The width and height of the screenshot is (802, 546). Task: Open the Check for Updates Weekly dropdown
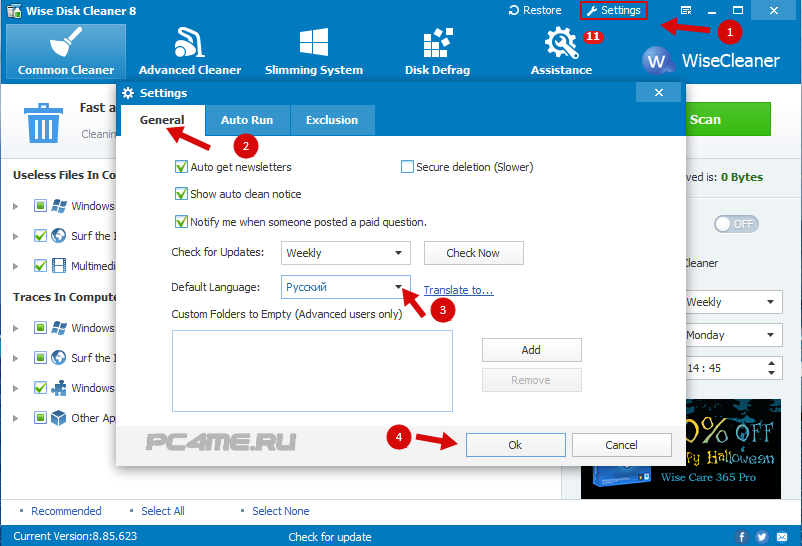coord(346,253)
